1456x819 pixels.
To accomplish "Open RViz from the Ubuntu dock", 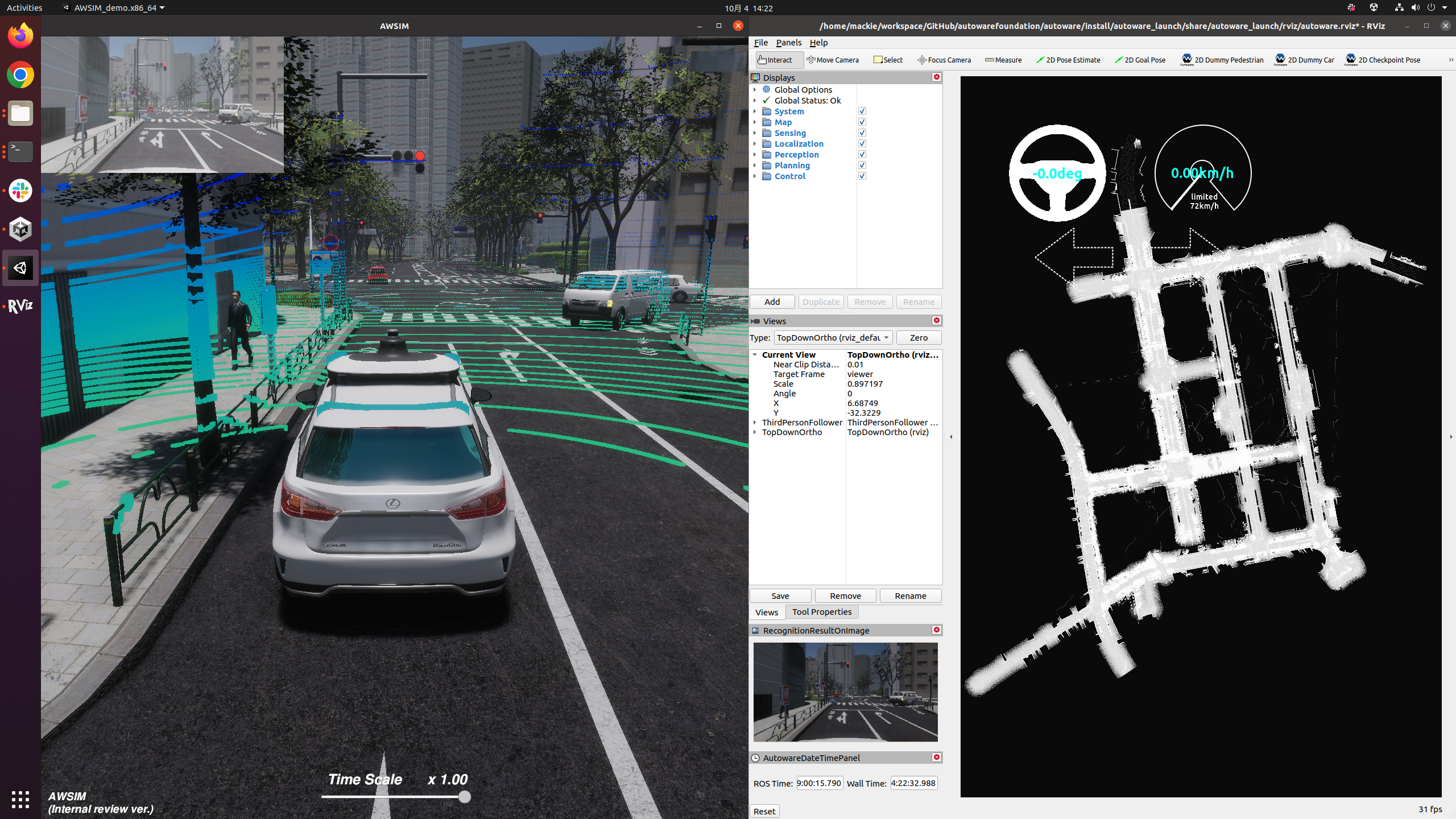I will [20, 306].
